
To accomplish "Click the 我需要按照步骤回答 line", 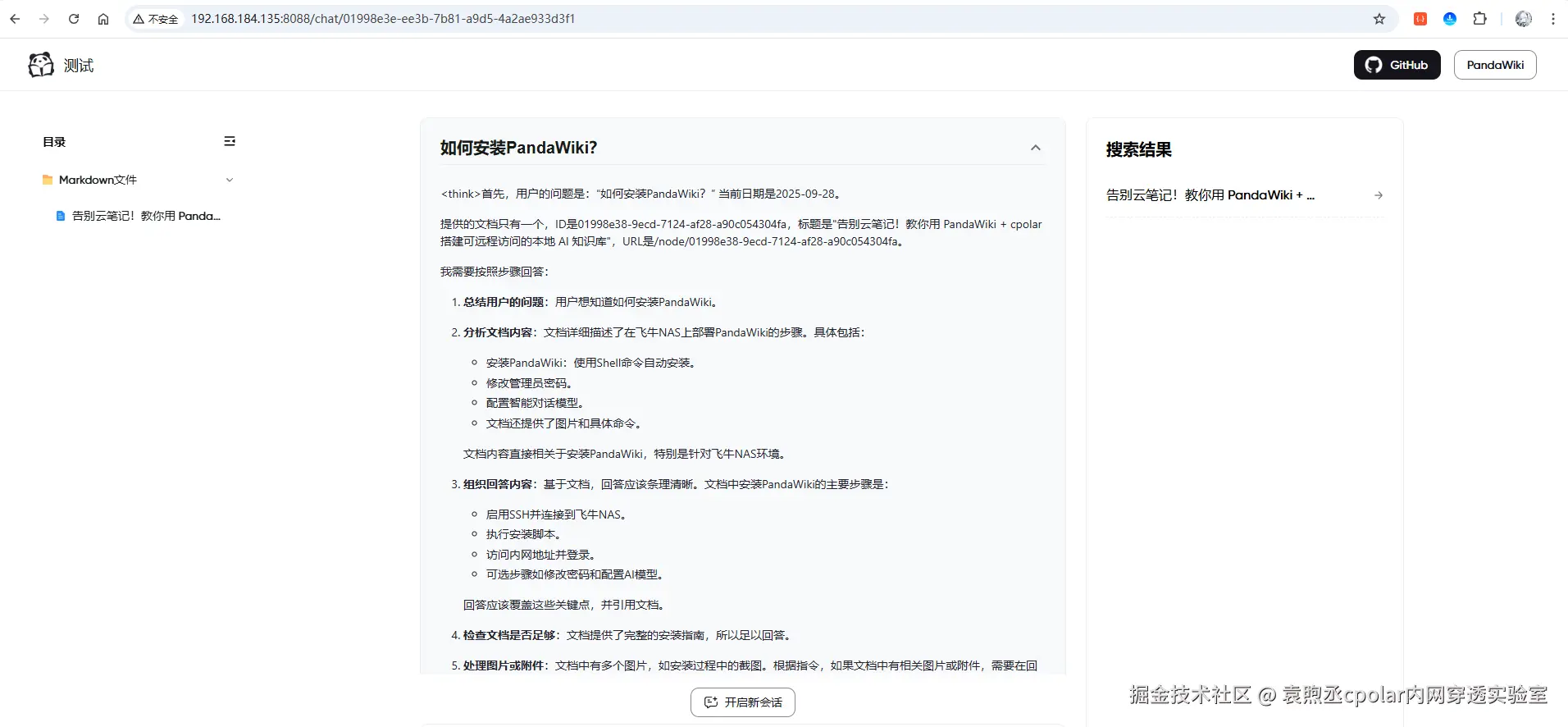I will [495, 272].
